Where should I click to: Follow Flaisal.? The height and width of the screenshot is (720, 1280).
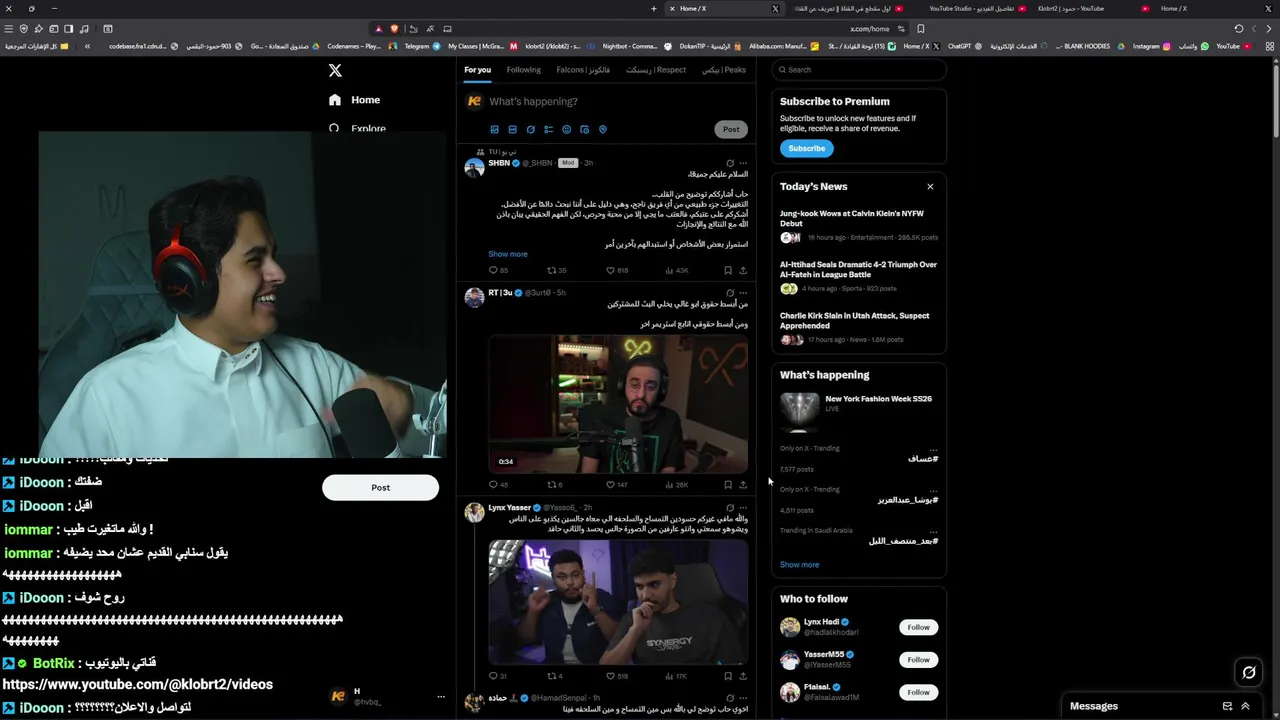(918, 692)
